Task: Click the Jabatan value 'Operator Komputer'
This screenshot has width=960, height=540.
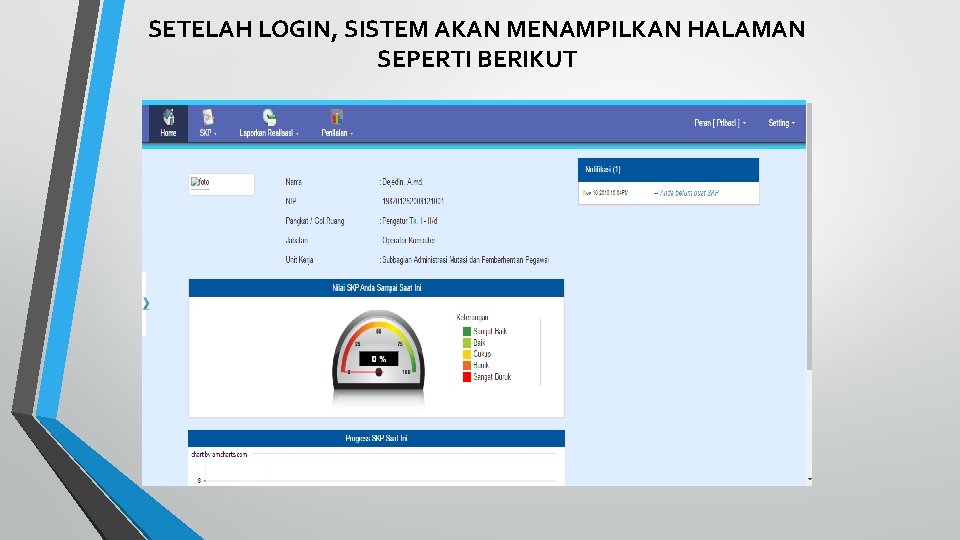Action: click(408, 241)
